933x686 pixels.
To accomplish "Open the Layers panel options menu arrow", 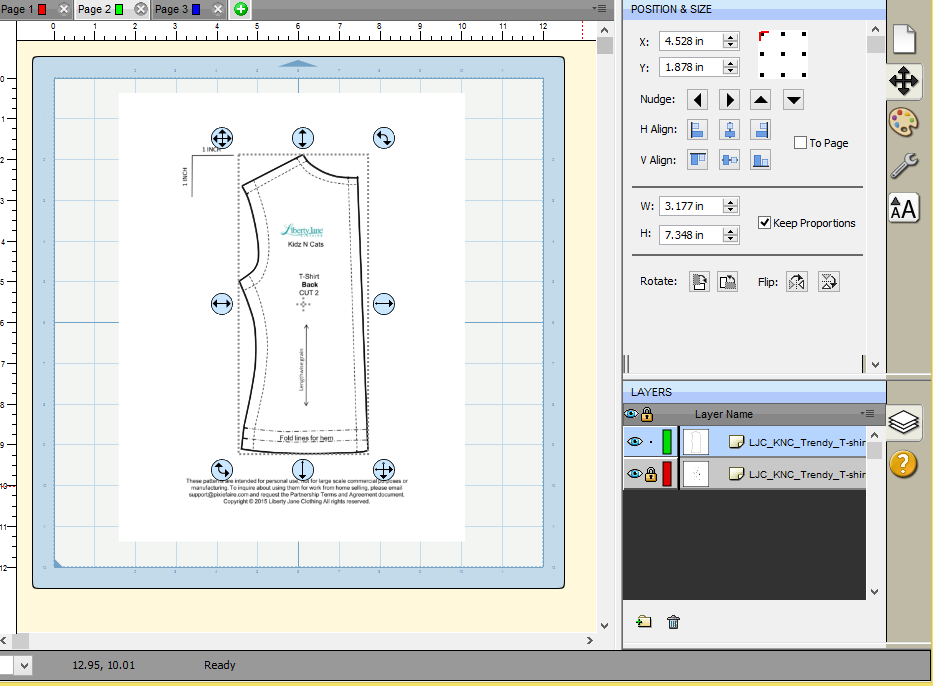I will 864,414.
